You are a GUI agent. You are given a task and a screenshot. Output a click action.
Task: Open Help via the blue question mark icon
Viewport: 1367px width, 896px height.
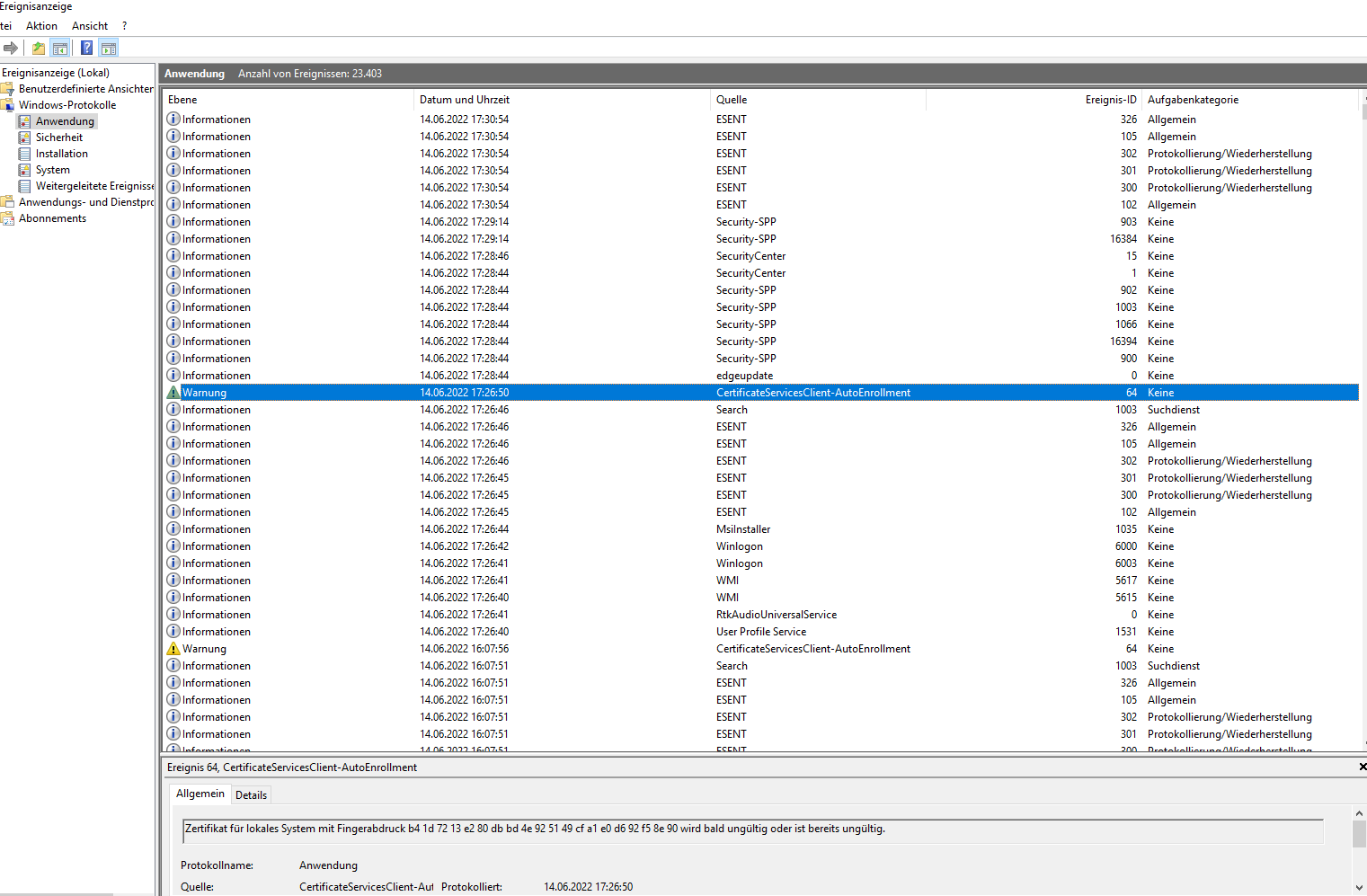87,49
